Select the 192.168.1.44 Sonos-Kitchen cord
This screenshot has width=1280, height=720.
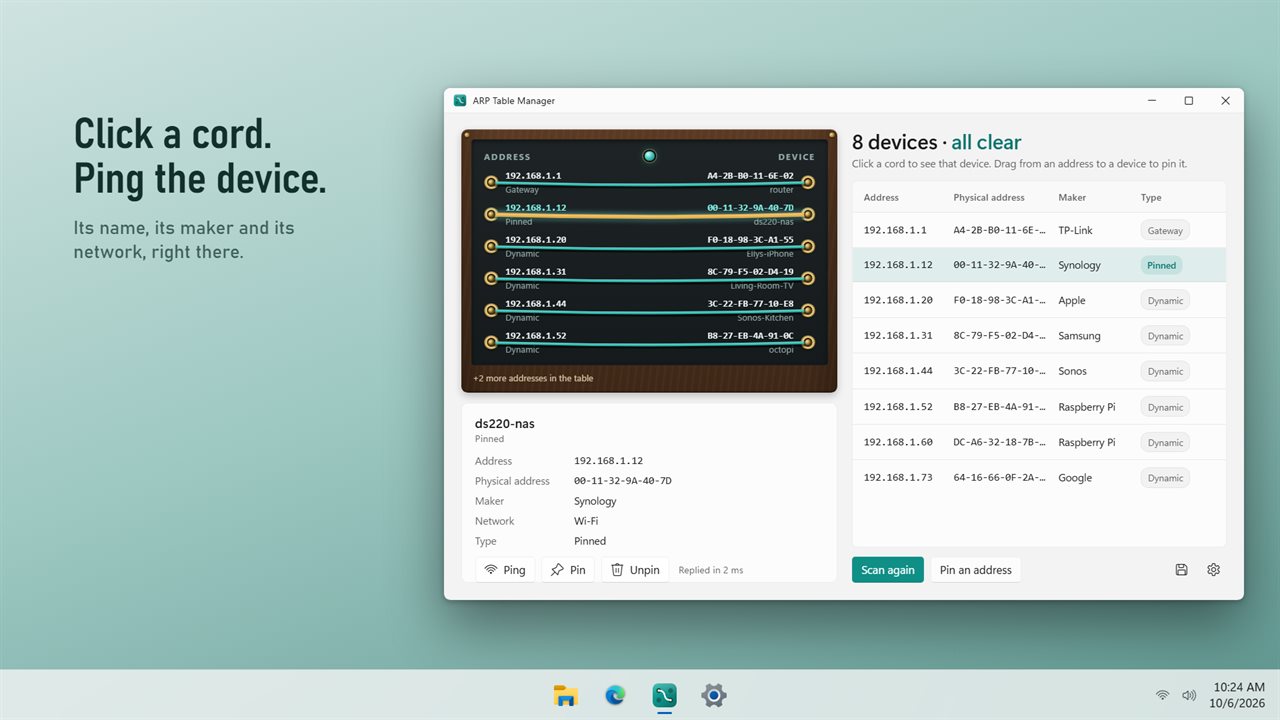coord(649,310)
